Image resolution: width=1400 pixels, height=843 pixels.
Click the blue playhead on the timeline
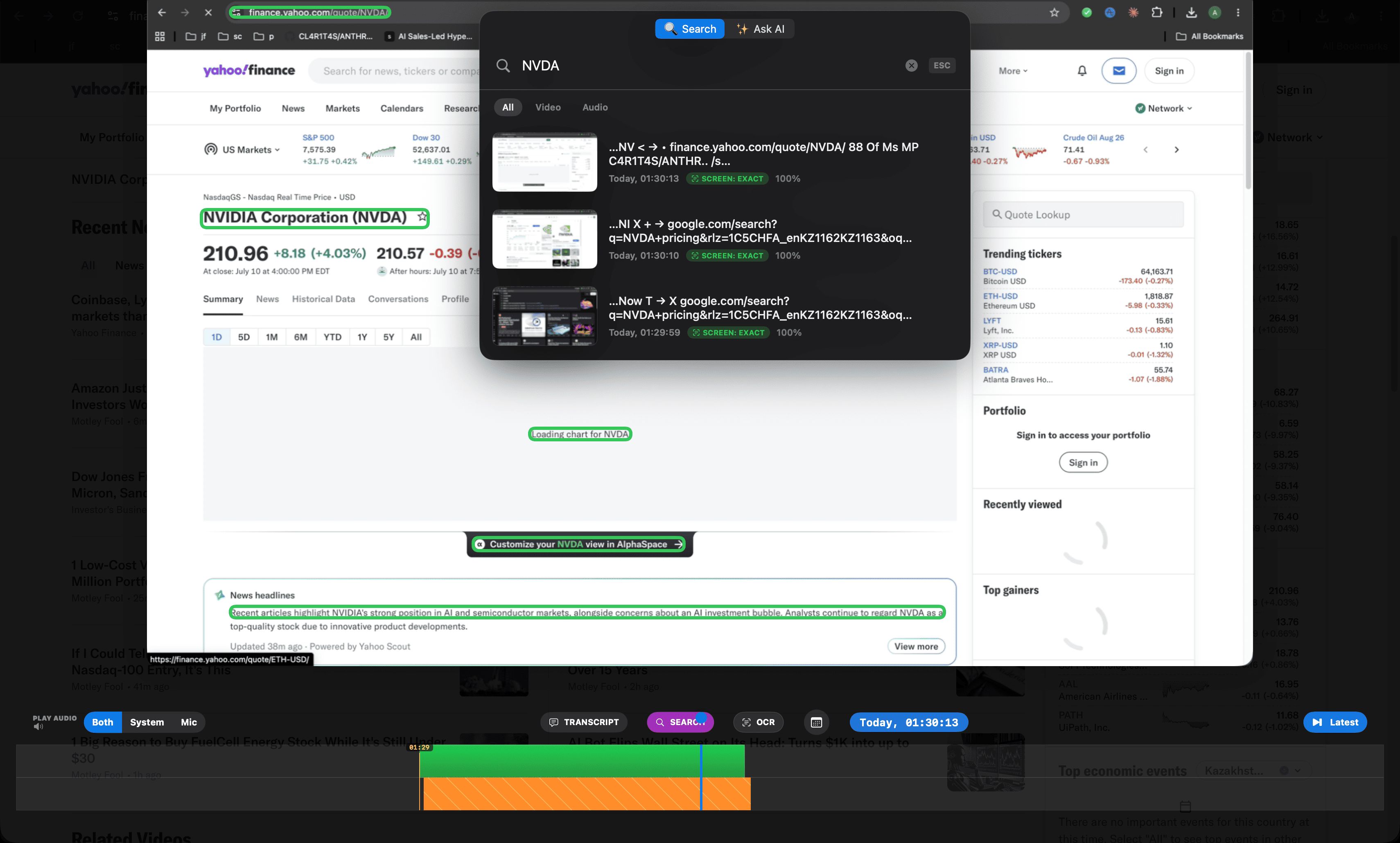[x=701, y=777]
